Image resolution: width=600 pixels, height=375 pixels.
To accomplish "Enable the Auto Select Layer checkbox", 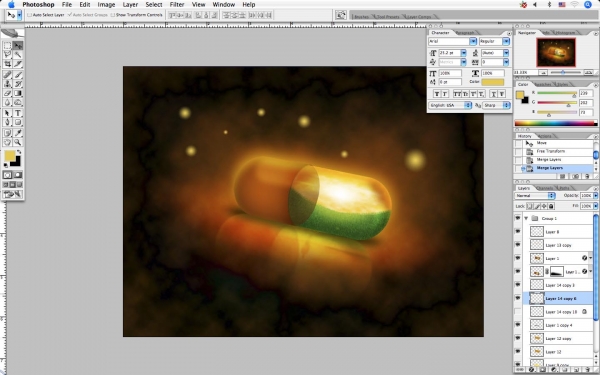I will pyautogui.click(x=29, y=15).
